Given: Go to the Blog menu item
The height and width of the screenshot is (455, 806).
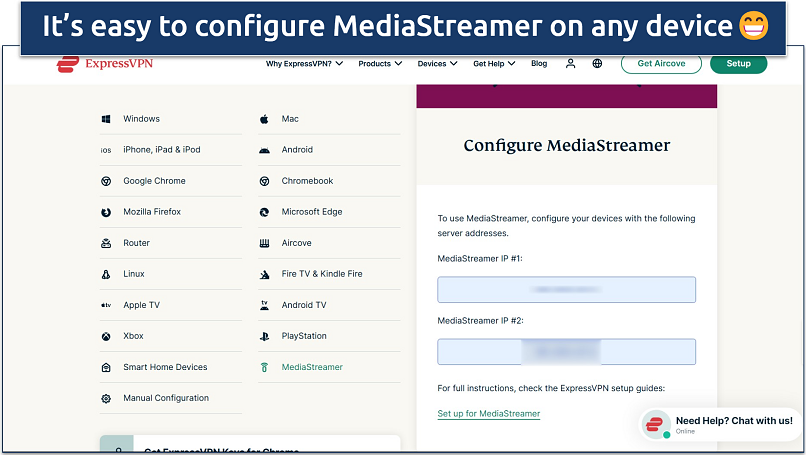Looking at the screenshot, I should [539, 64].
